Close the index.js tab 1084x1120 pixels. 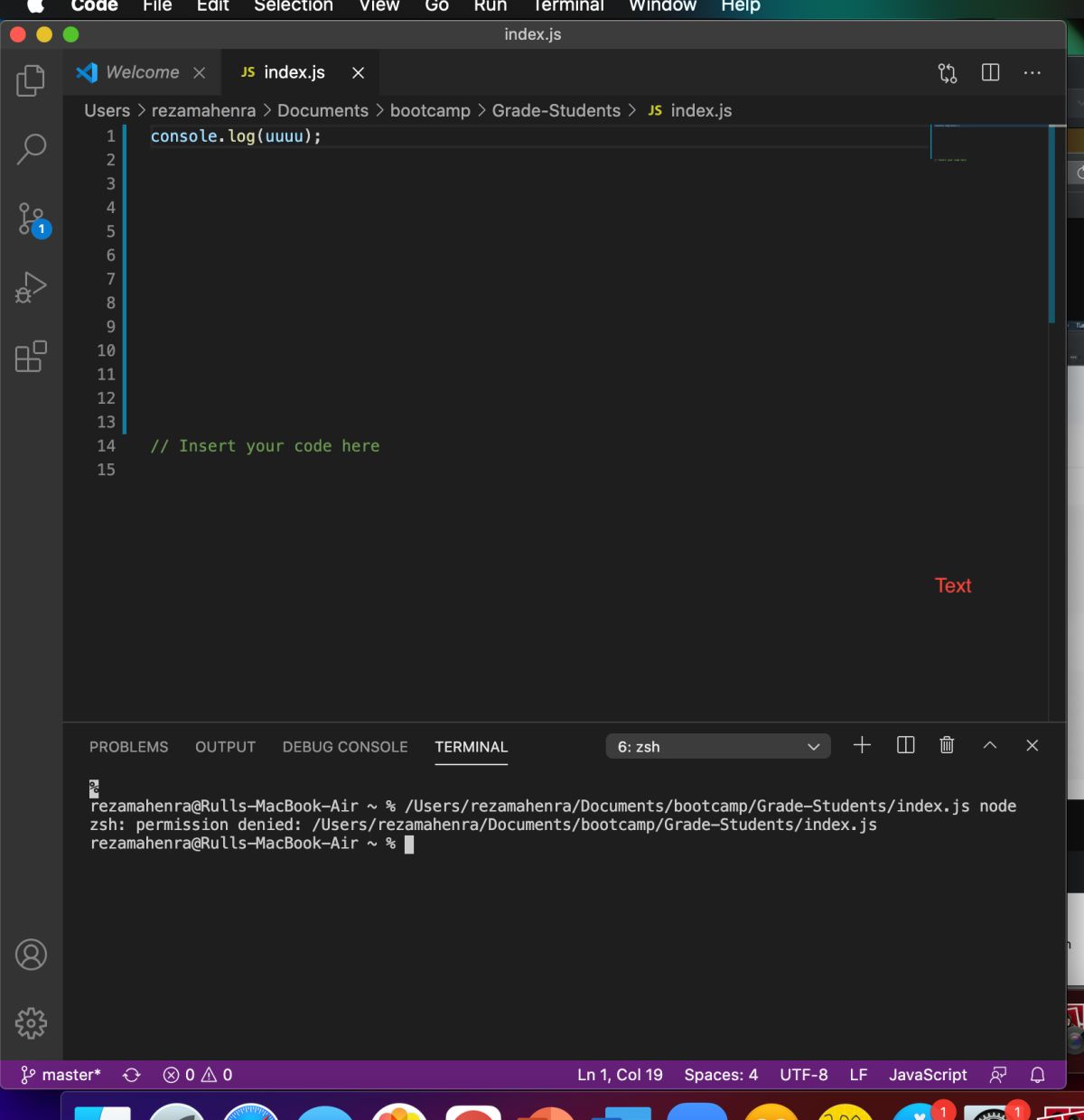pos(359,73)
